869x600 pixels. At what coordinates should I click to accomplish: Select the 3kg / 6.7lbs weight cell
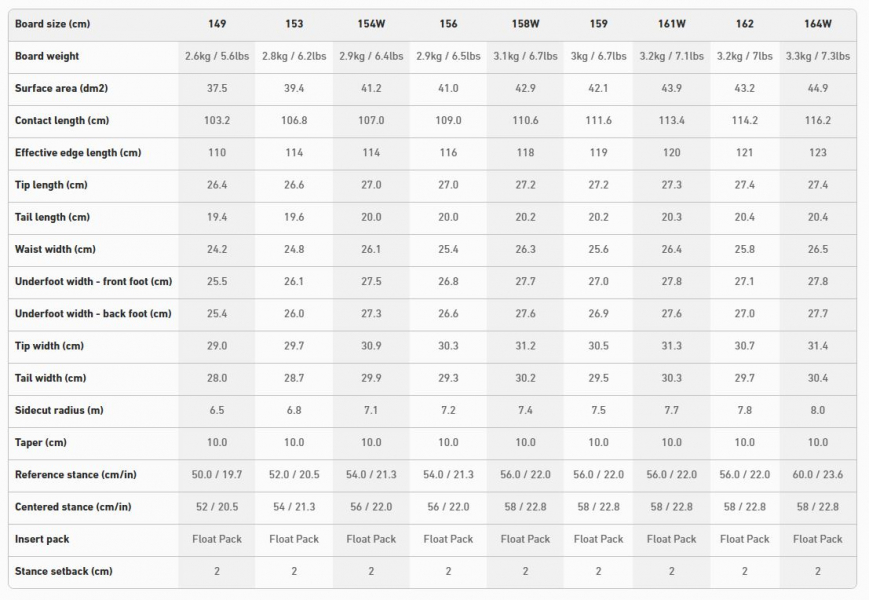point(599,56)
